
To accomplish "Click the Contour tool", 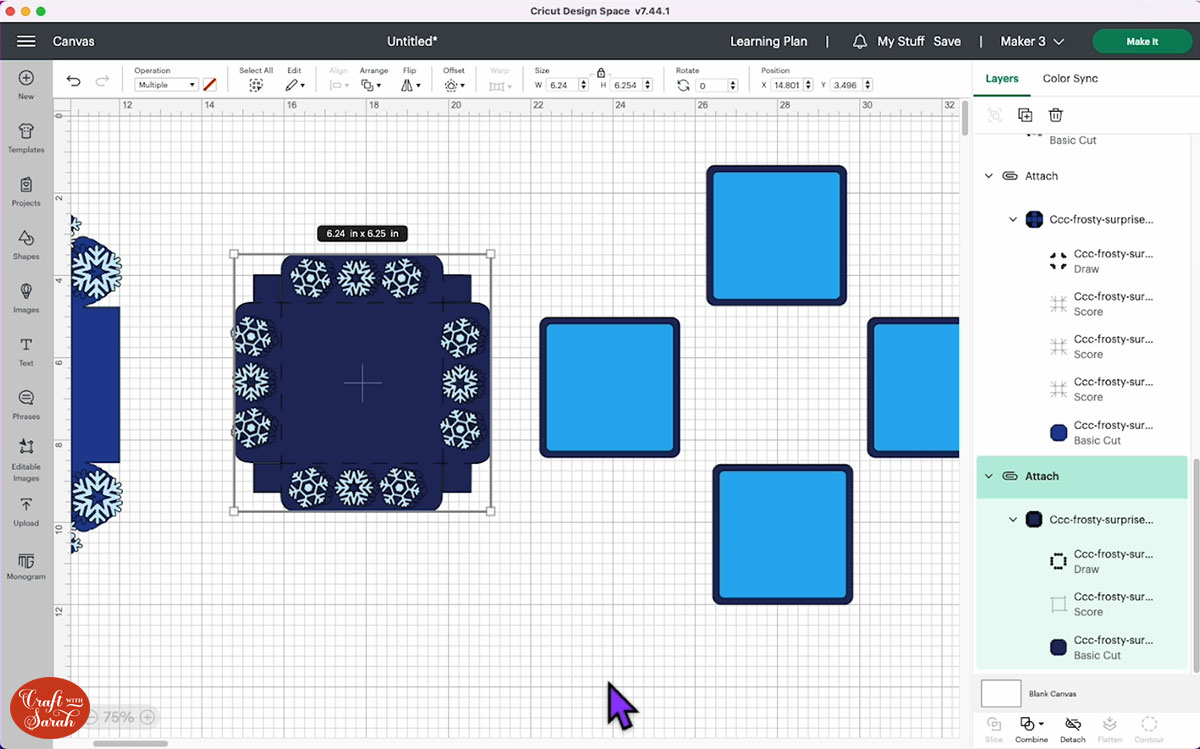I will tap(1149, 729).
